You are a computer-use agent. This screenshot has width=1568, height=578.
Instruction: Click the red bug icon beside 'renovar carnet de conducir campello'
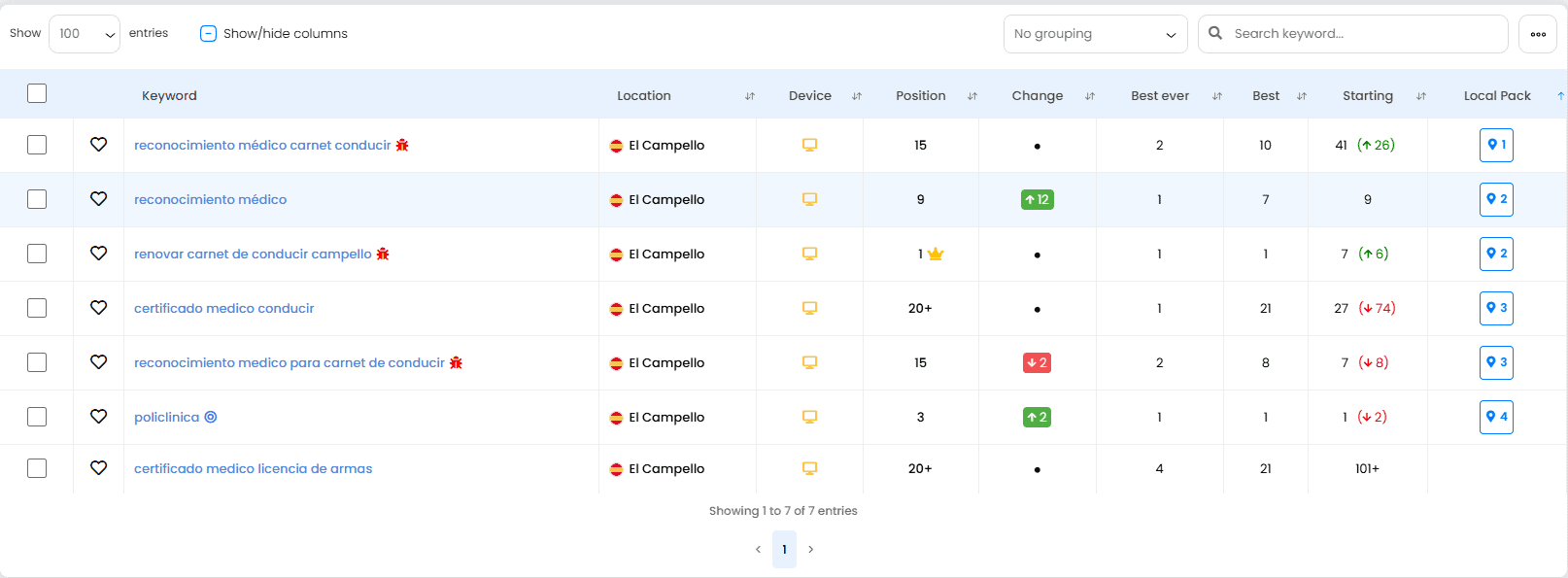(x=383, y=254)
